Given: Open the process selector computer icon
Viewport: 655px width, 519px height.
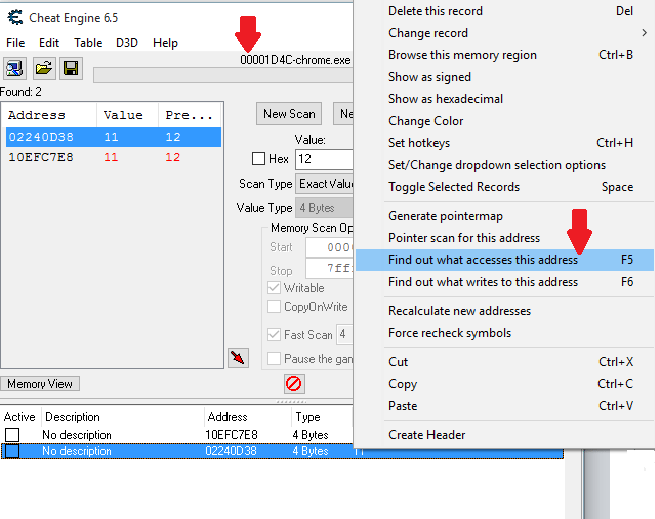Looking at the screenshot, I should pos(15,69).
